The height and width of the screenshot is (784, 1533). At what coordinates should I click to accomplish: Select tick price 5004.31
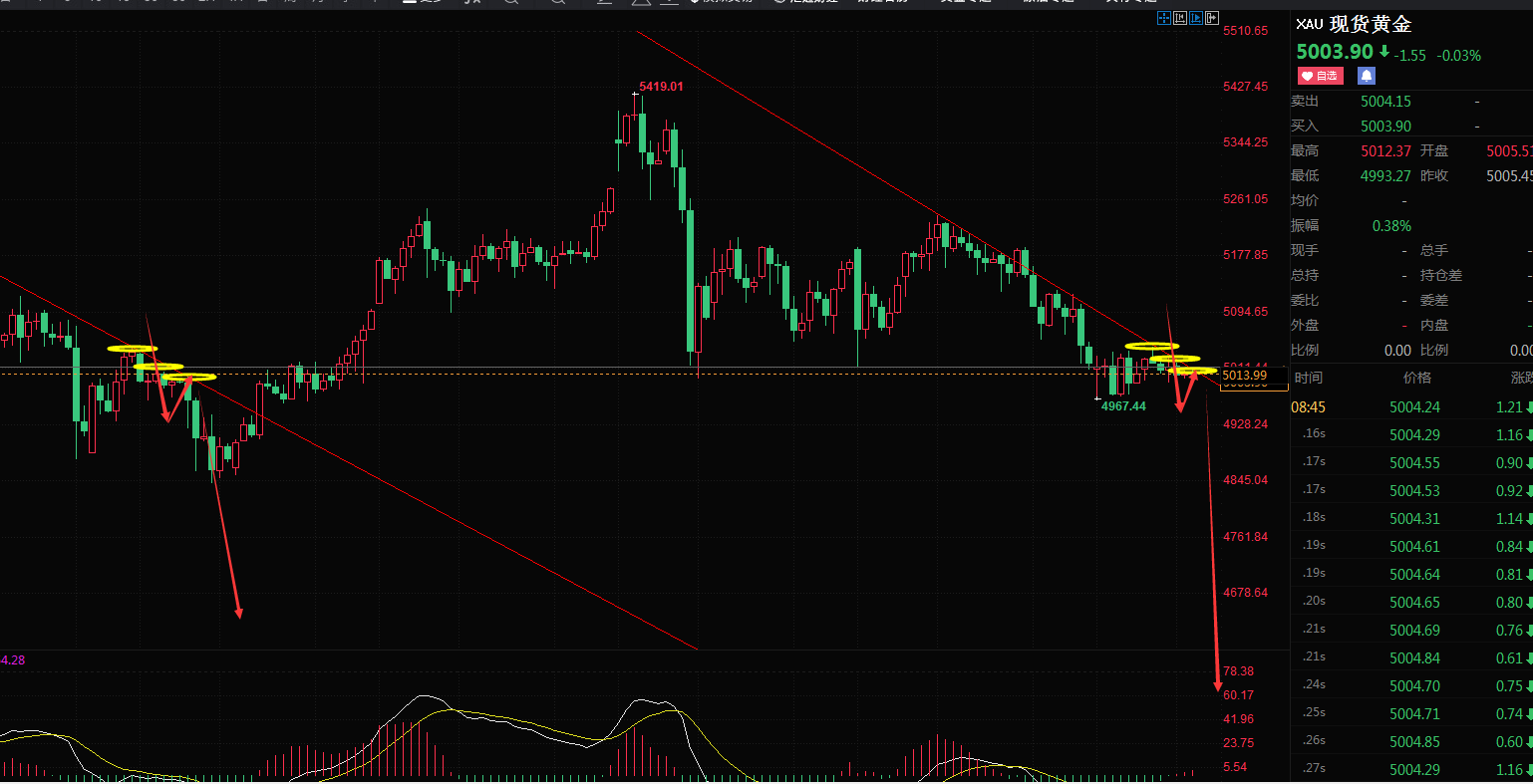[x=1414, y=519]
